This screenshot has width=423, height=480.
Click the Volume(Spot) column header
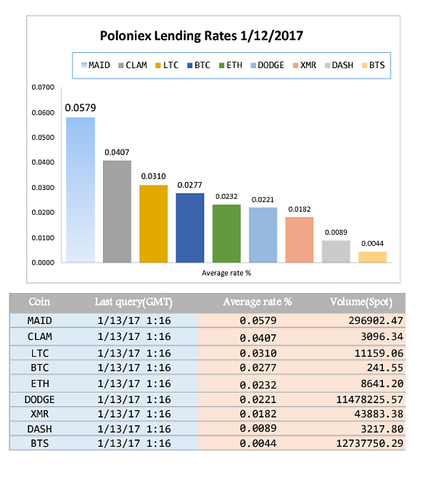[361, 302]
